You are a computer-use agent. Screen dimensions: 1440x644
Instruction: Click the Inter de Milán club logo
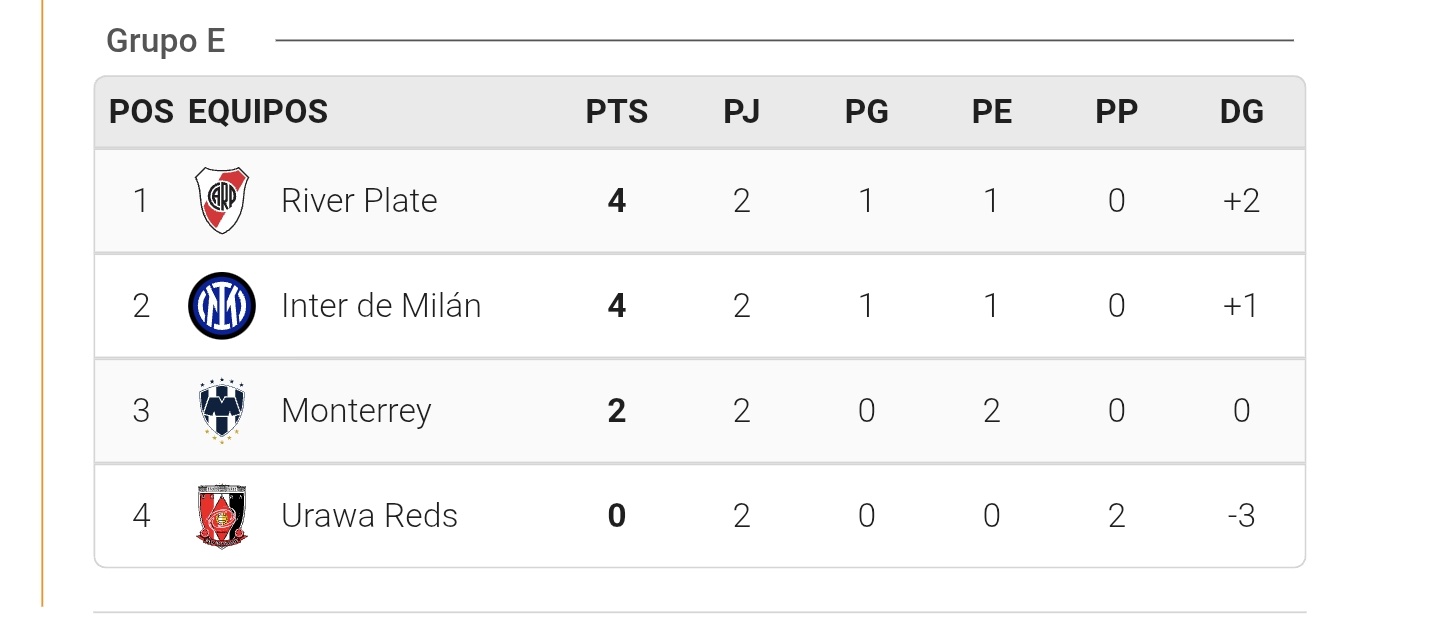click(221, 305)
